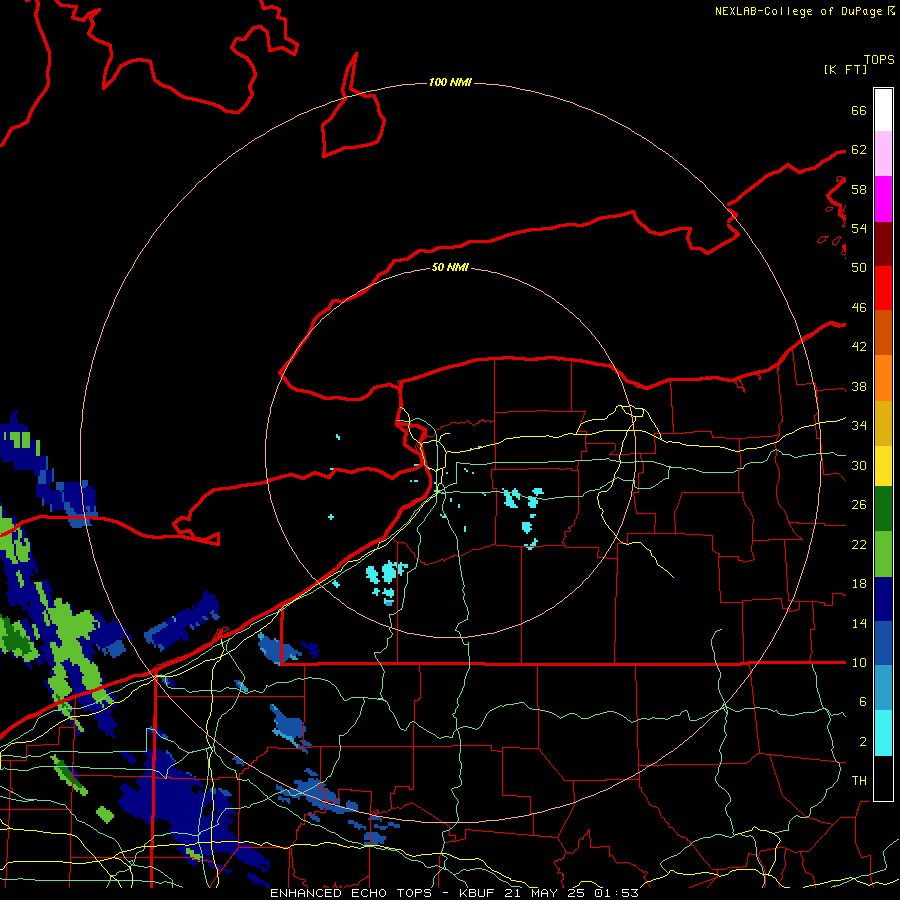The image size is (900, 900).
Task: Click the cyan swatch beside label 2
Action: coord(883,733)
